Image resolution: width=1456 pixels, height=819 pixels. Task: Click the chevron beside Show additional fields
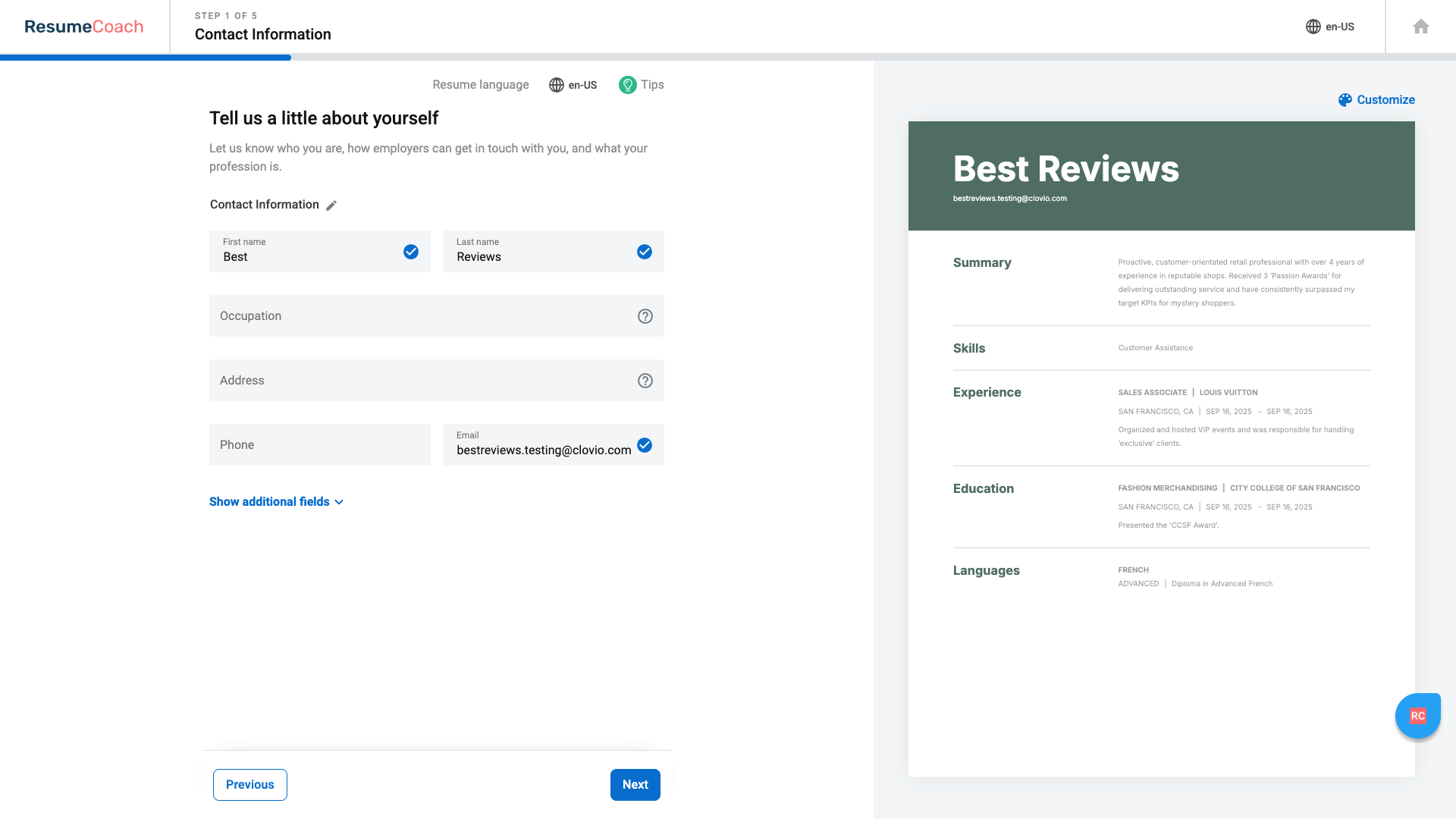click(x=340, y=502)
